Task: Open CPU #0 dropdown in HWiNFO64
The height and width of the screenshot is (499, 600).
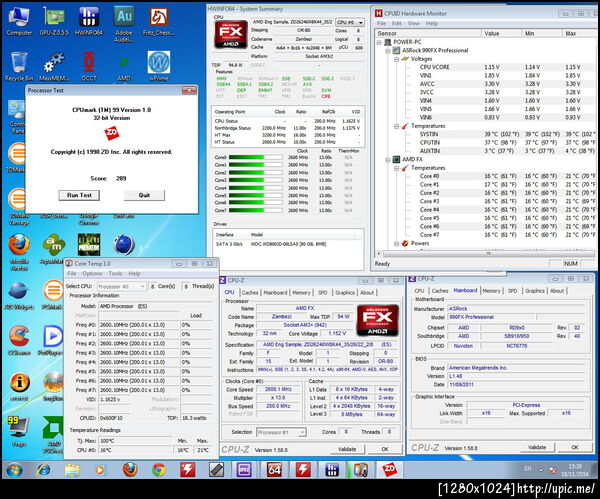Action: pyautogui.click(x=350, y=22)
